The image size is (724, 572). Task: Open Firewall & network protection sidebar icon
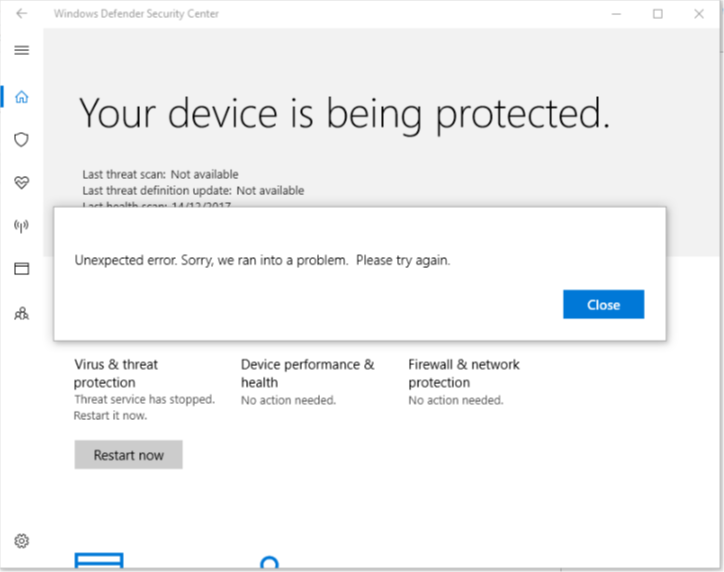[x=22, y=226]
